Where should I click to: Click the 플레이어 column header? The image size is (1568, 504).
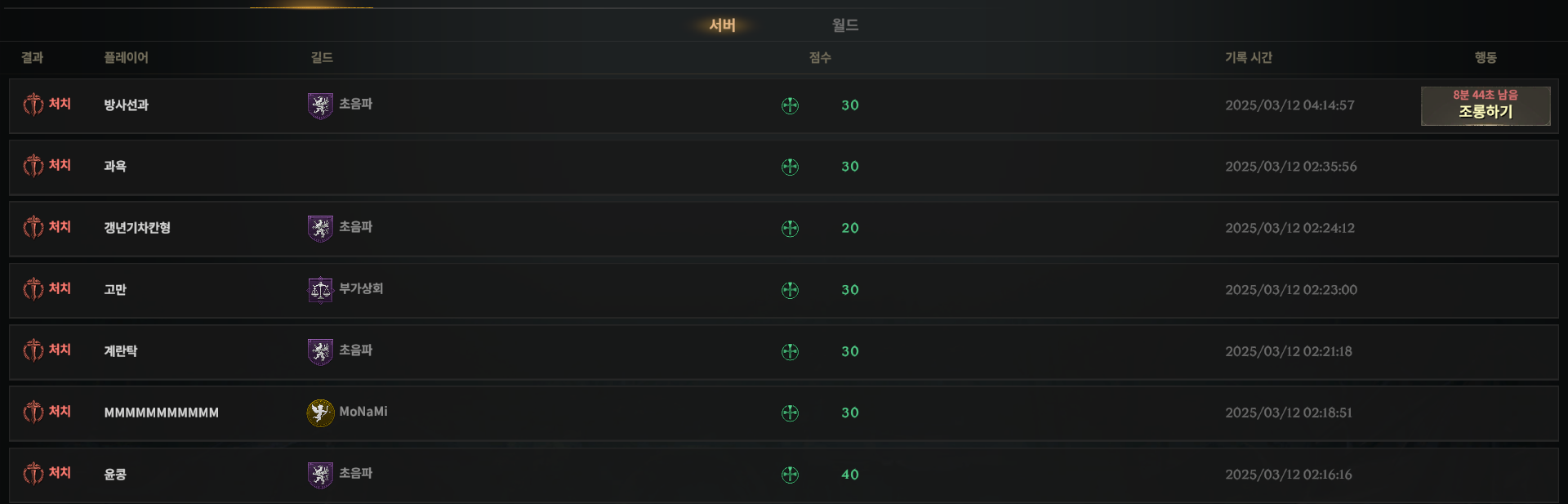126,57
